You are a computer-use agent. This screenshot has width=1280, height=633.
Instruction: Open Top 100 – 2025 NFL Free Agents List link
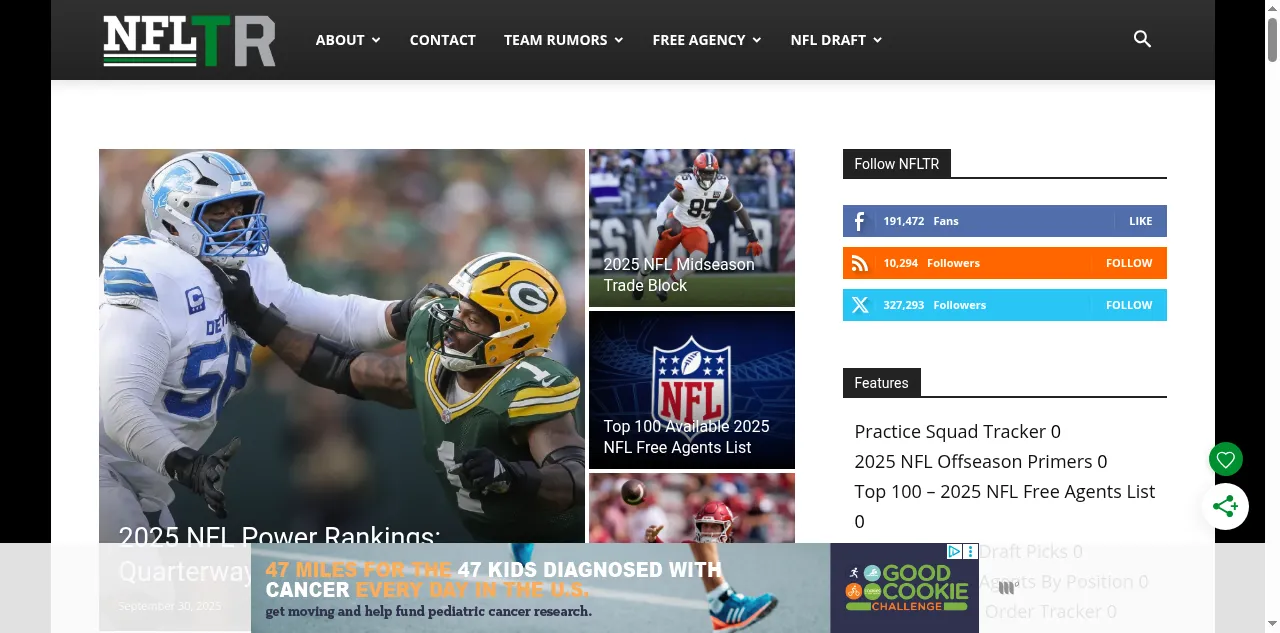pos(1004,491)
